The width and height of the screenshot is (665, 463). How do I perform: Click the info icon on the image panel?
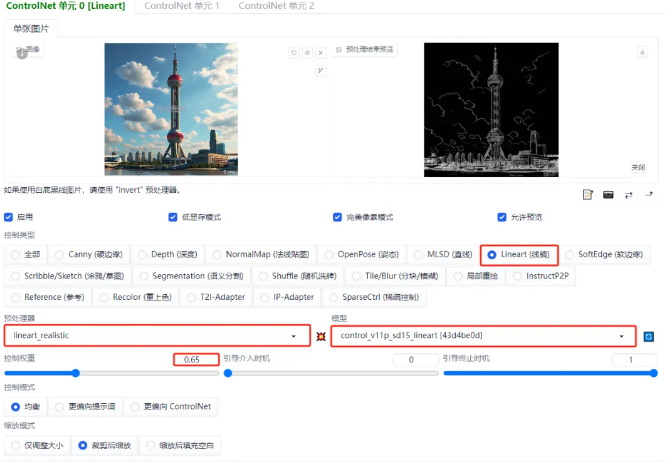coord(22,53)
